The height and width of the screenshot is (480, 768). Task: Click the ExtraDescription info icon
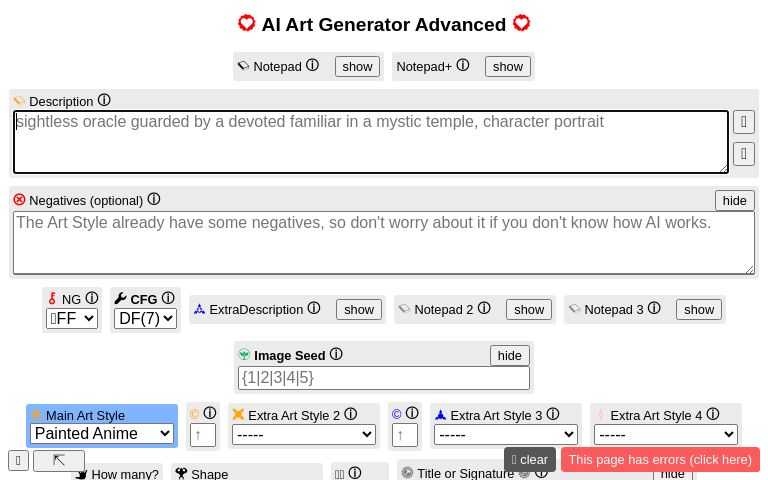pos(314,309)
